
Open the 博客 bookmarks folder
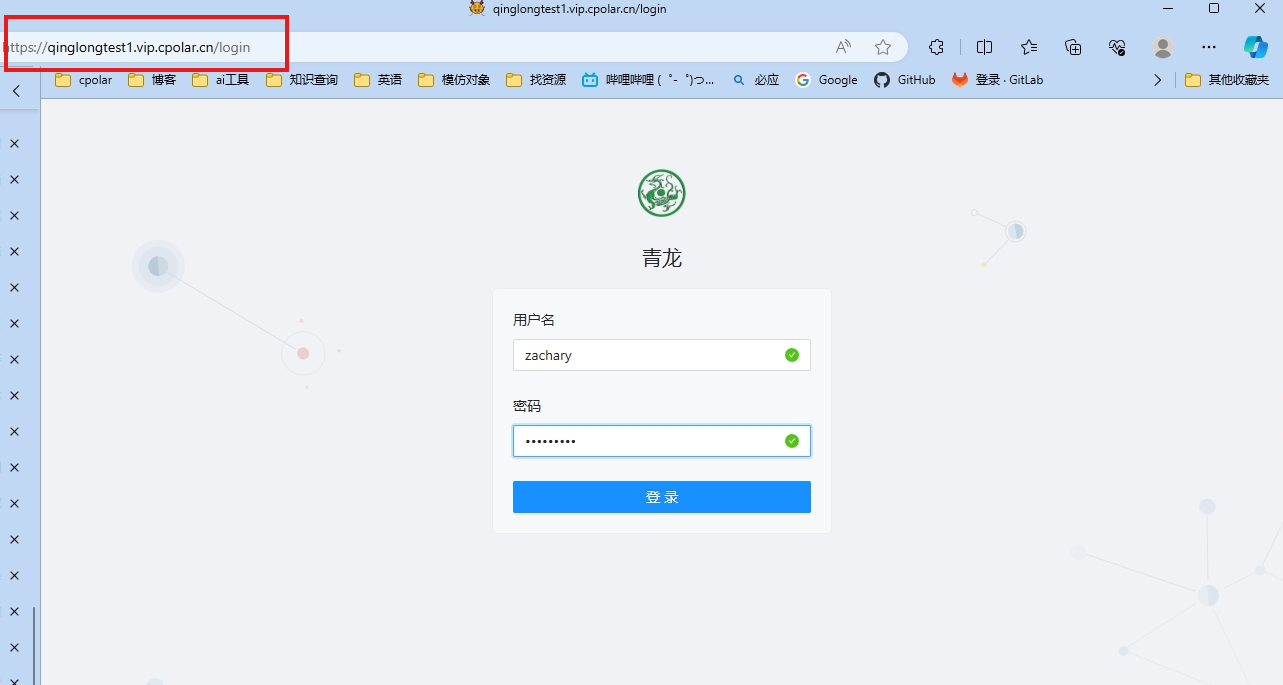pyautogui.click(x=152, y=80)
